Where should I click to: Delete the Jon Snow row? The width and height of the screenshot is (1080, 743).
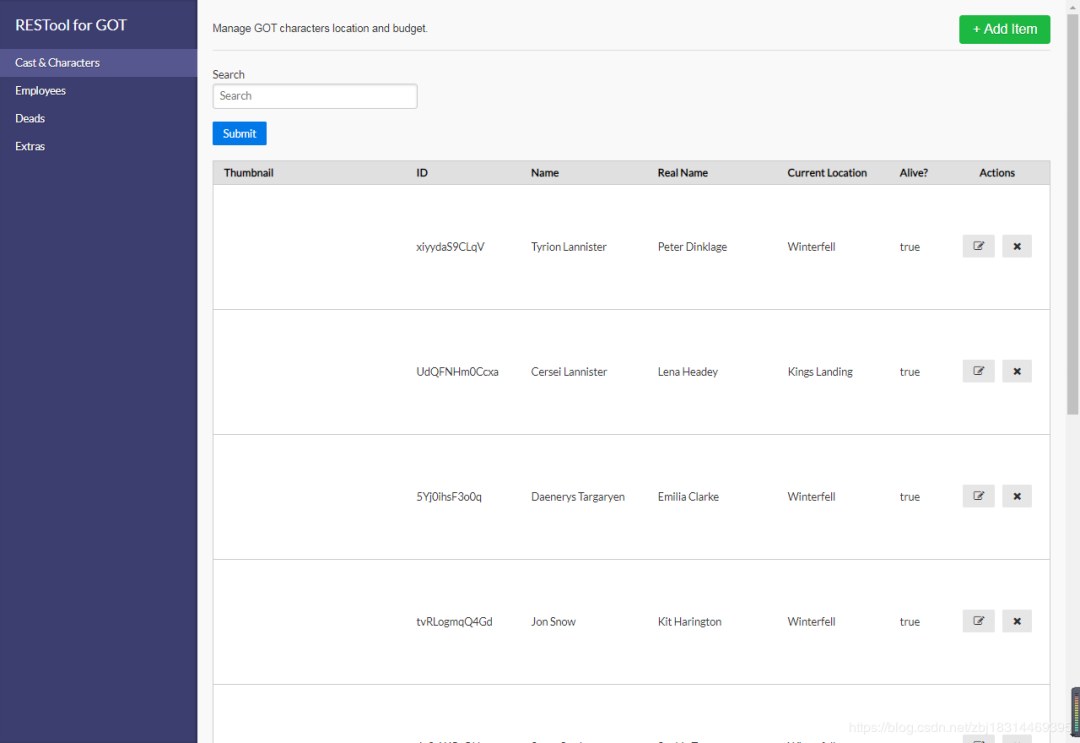coord(1017,621)
